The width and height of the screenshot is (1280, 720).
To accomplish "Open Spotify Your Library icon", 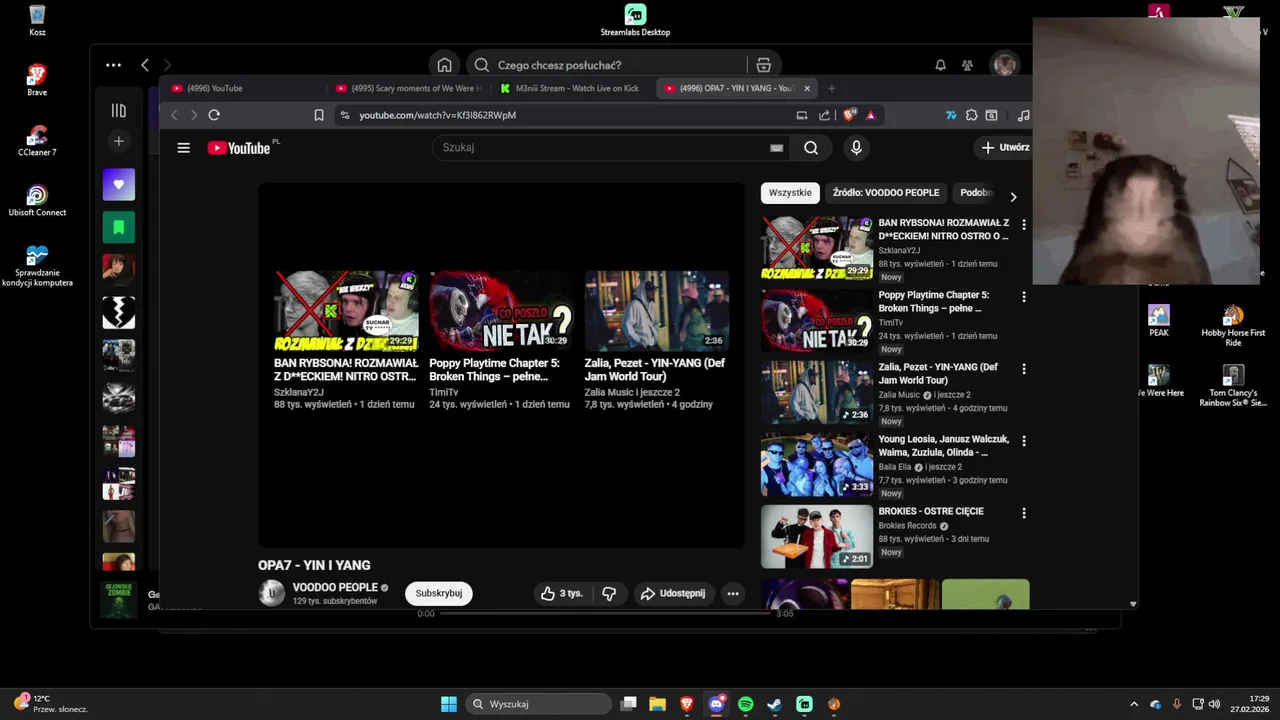I will click(x=118, y=111).
